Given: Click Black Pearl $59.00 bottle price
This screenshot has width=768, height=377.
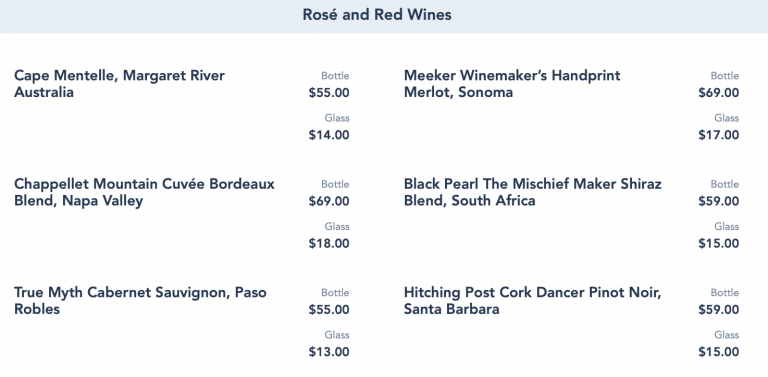Looking at the screenshot, I should tap(719, 201).
